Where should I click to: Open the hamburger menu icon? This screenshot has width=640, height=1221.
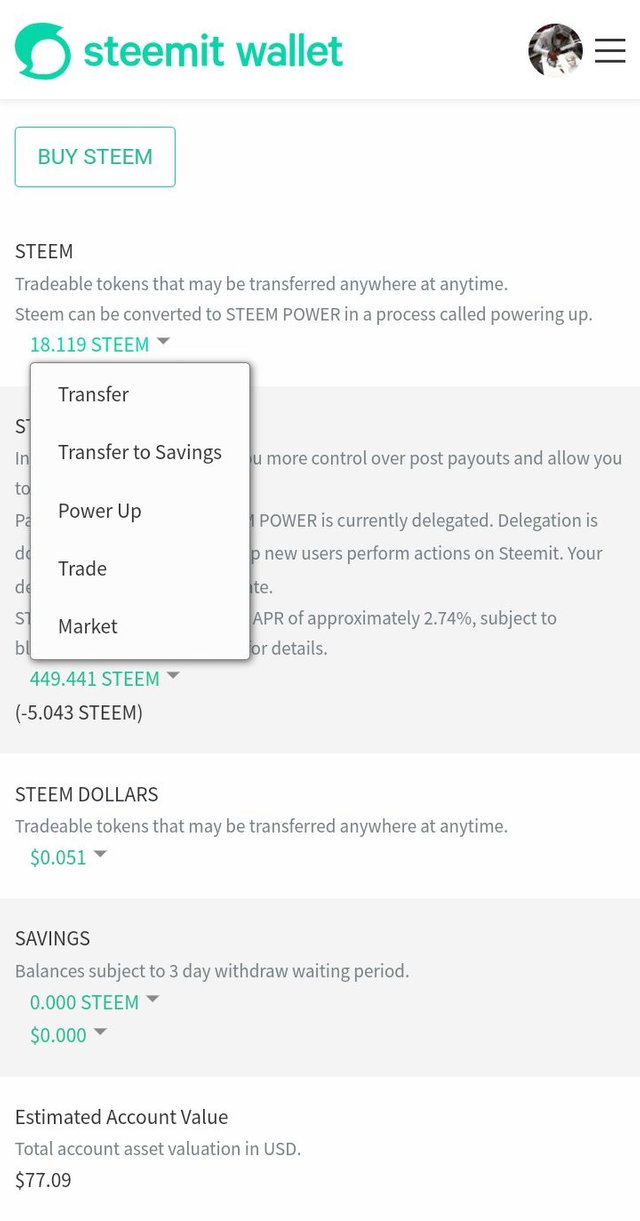(610, 50)
